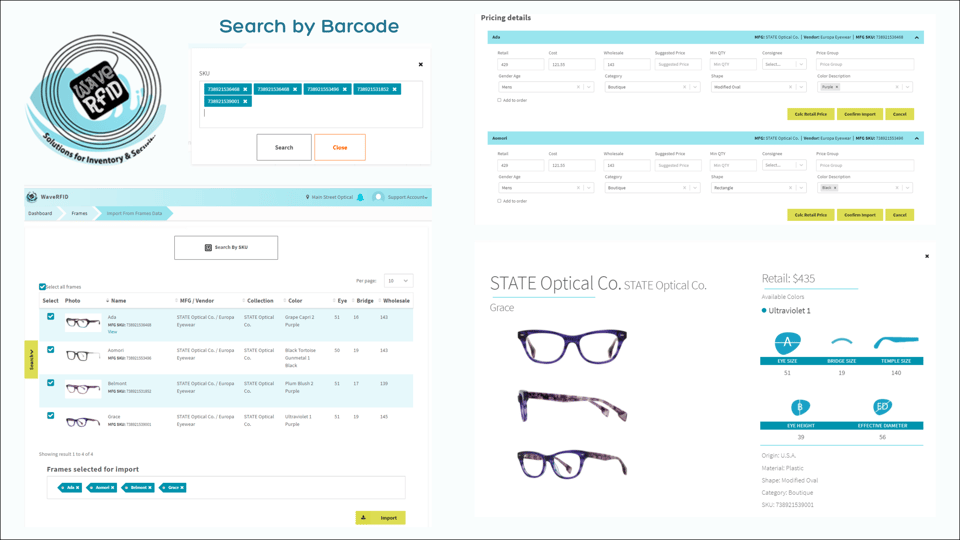Click the Bridge Size icon
This screenshot has width=960, height=540.
coord(842,342)
